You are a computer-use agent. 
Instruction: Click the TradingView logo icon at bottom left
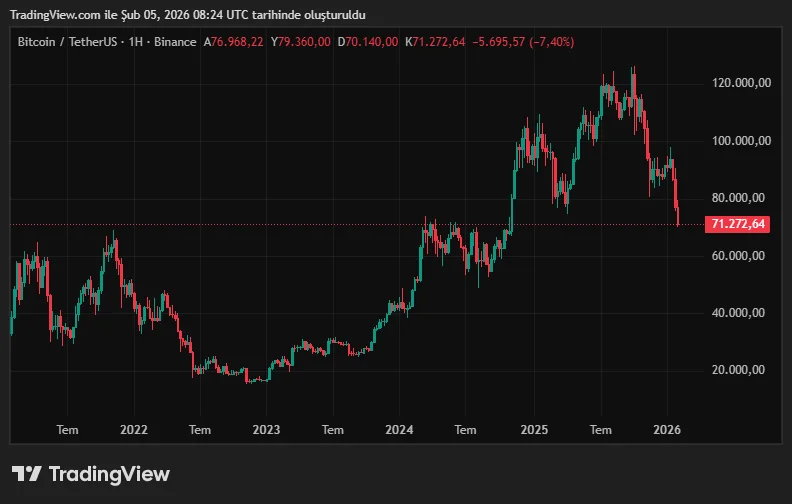pos(27,474)
